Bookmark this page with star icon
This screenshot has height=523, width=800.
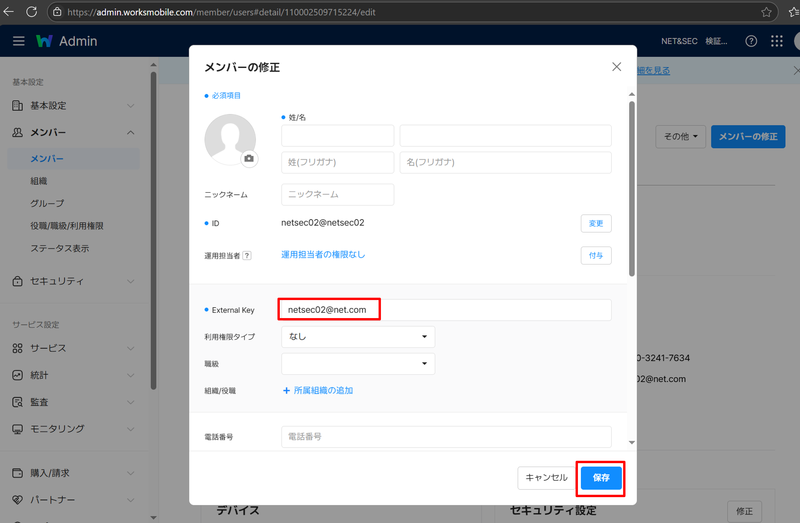(x=766, y=12)
